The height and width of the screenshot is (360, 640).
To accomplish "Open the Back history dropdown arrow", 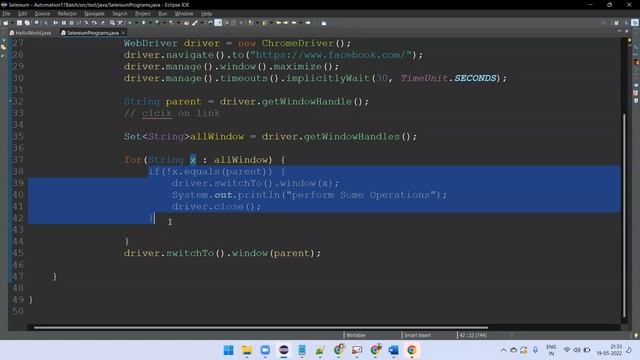I will [x=301, y=23].
